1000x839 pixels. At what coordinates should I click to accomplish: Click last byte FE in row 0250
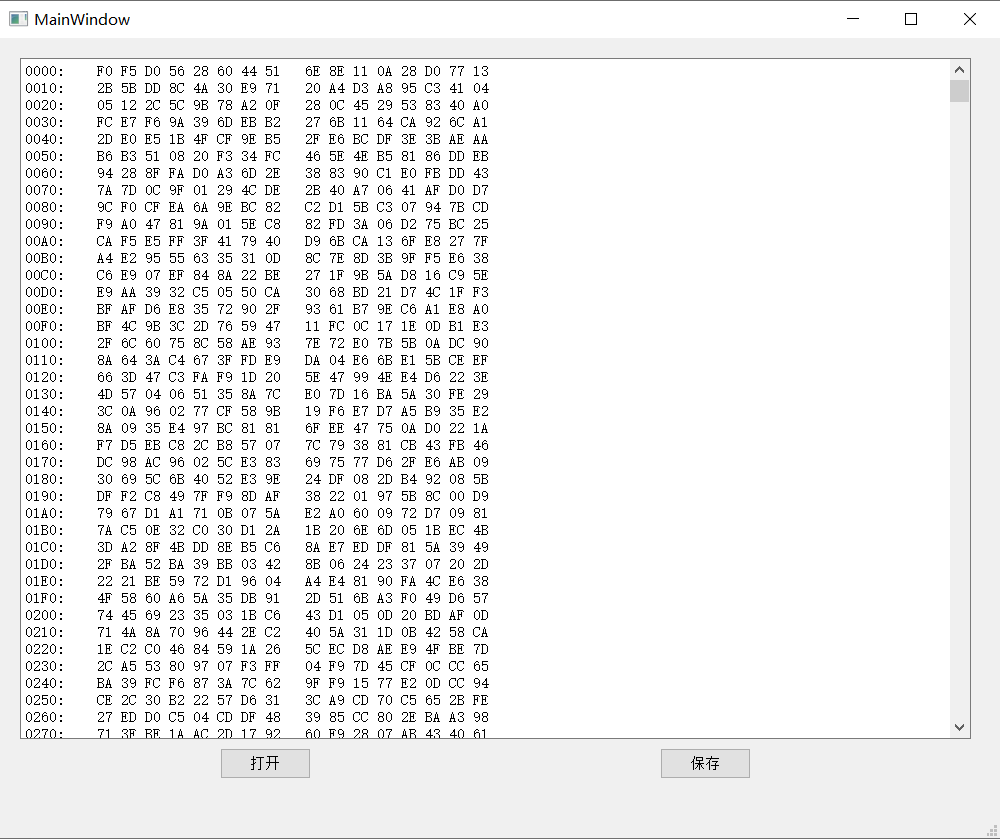(x=480, y=700)
